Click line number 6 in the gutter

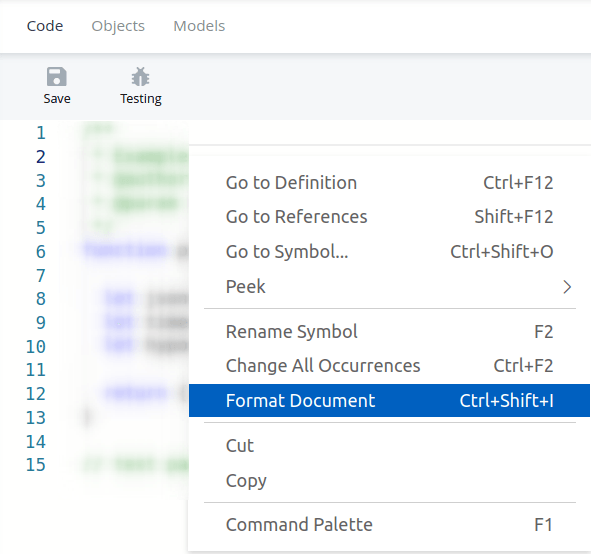[x=41, y=251]
